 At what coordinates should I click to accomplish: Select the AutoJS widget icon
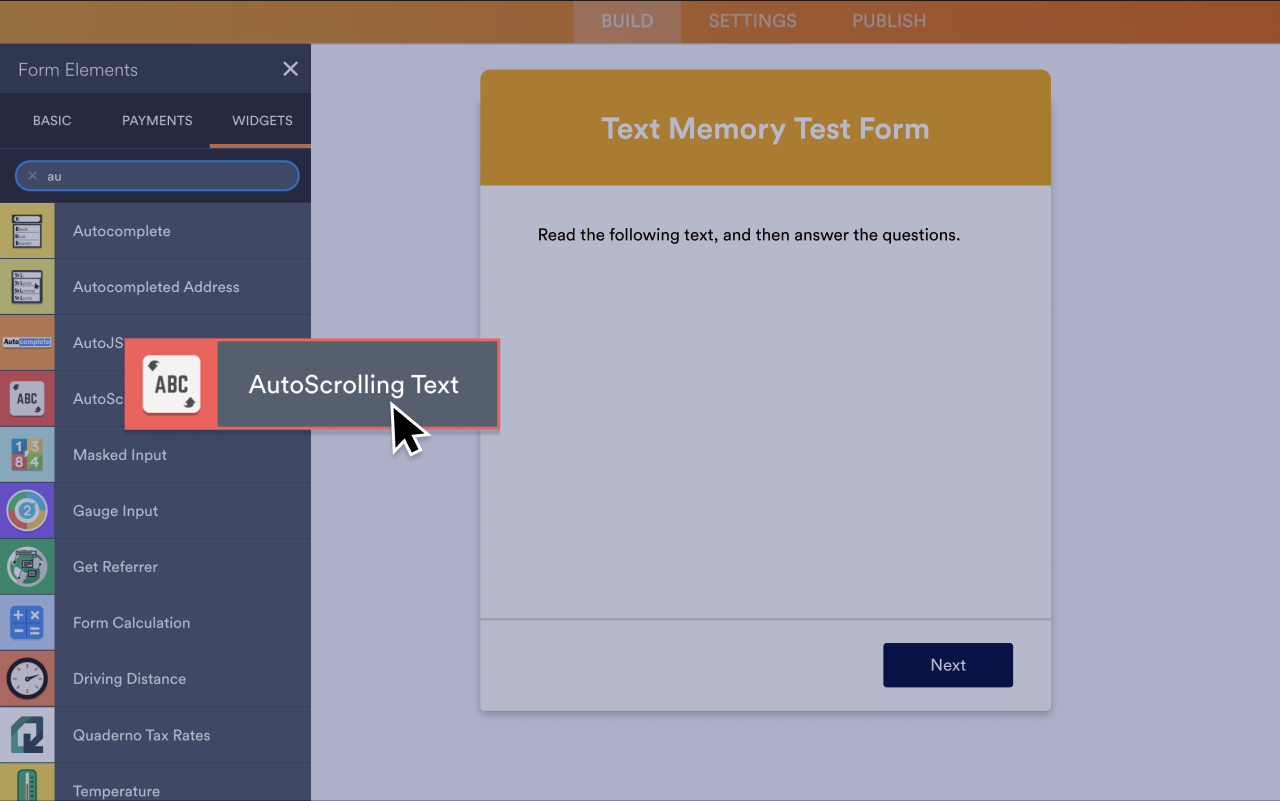click(x=26, y=342)
